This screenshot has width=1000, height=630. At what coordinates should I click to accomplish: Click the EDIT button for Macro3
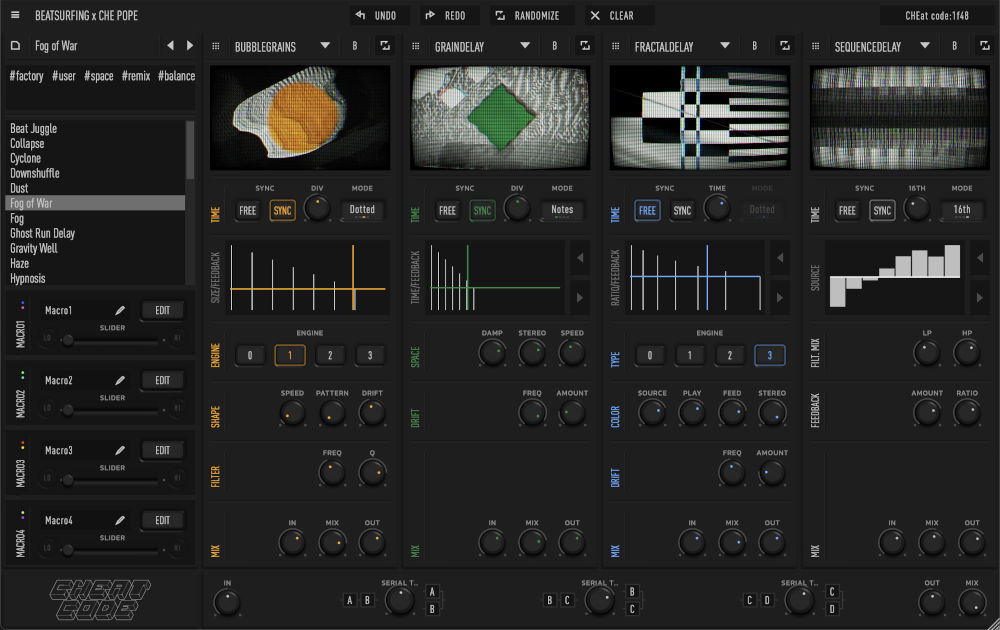[162, 451]
